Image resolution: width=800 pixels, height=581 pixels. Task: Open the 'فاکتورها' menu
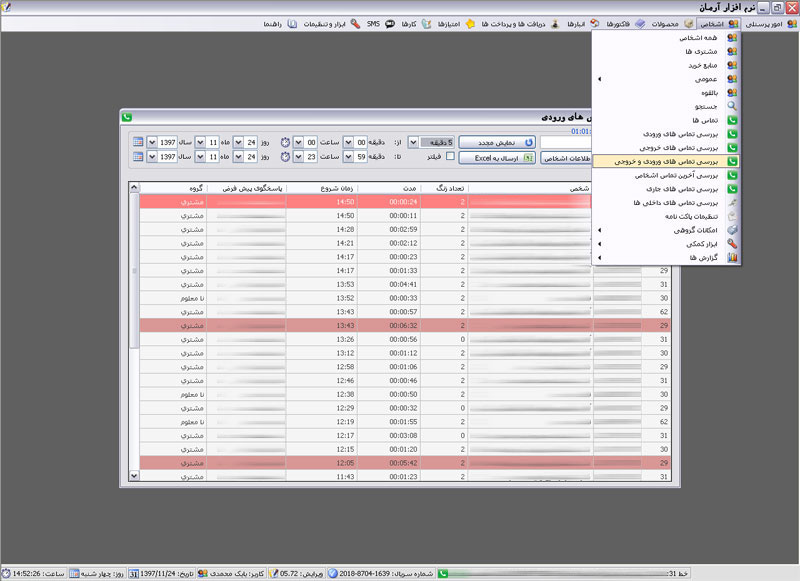pyautogui.click(x=625, y=24)
